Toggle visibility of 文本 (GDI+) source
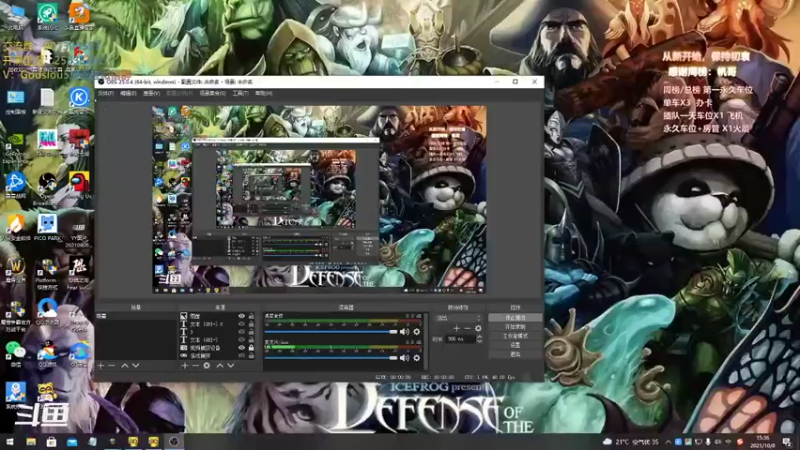 click(241, 340)
